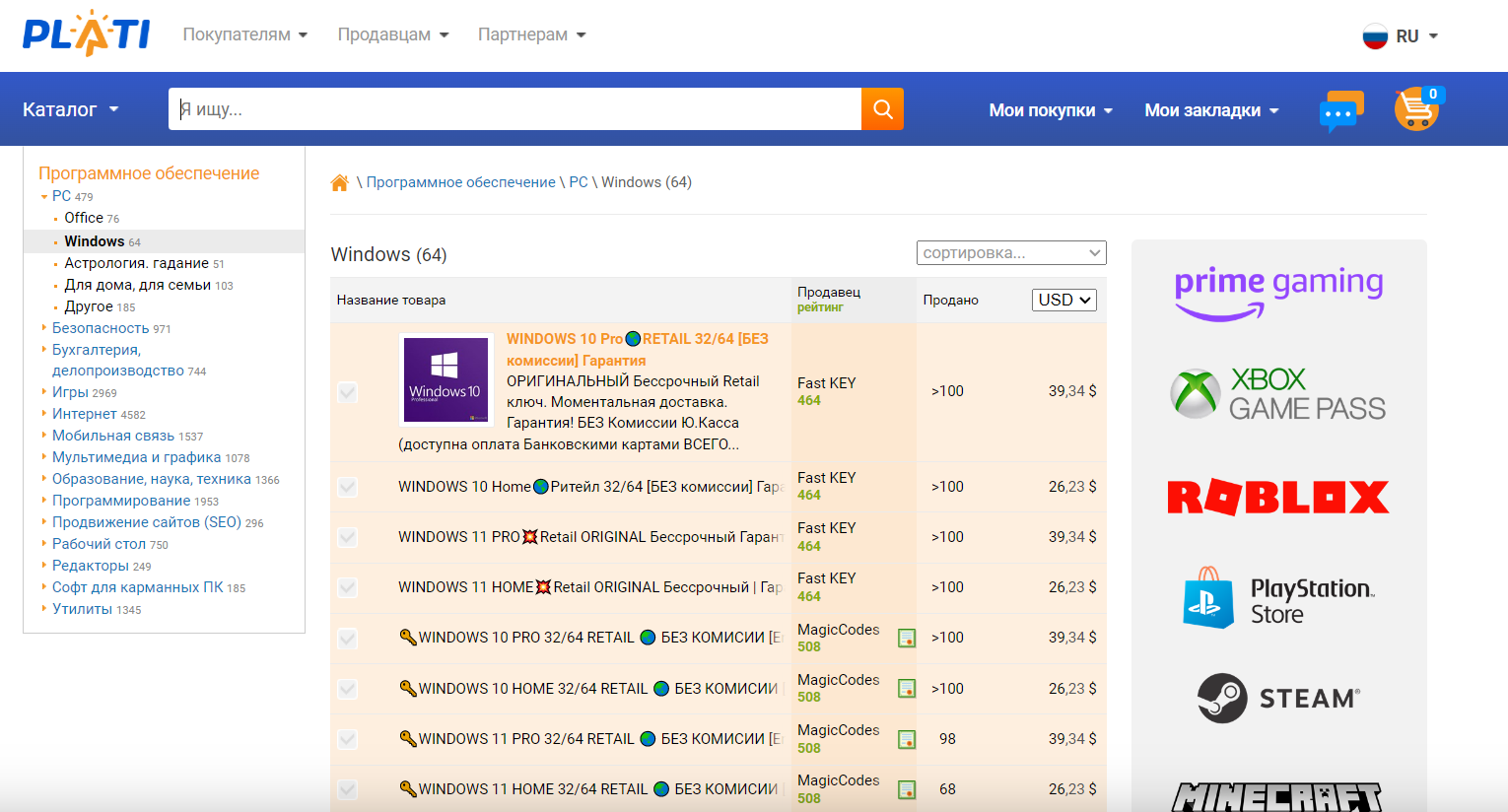Open the chat messages icon
This screenshot has width=1508, height=812.
click(1341, 111)
